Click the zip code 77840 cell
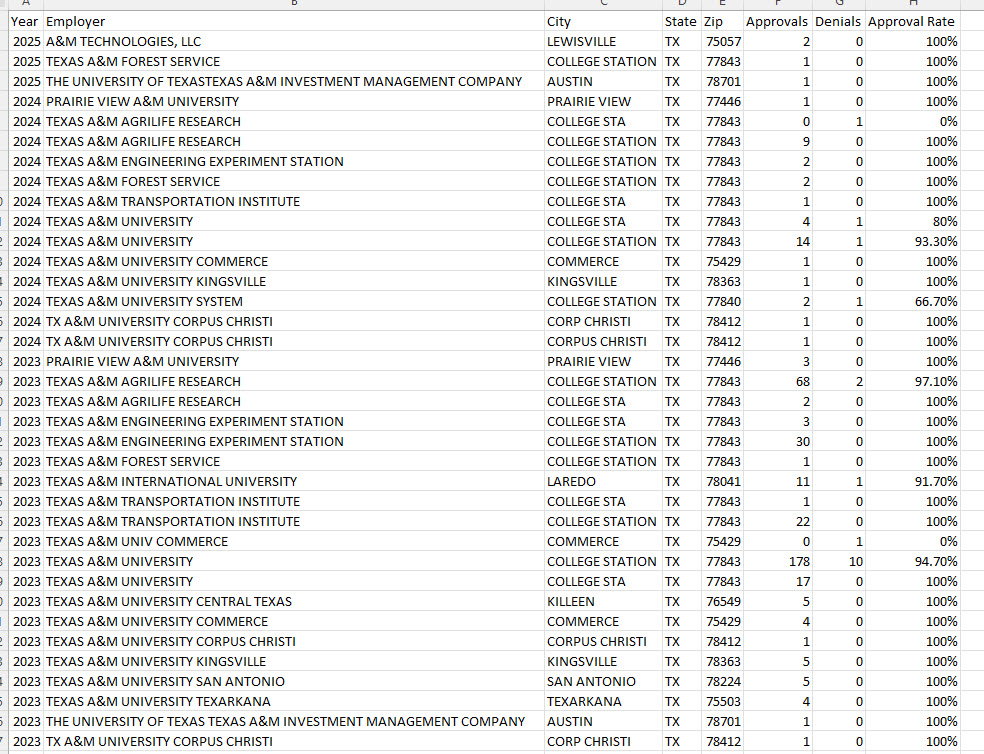Image resolution: width=984 pixels, height=754 pixels. (723, 301)
